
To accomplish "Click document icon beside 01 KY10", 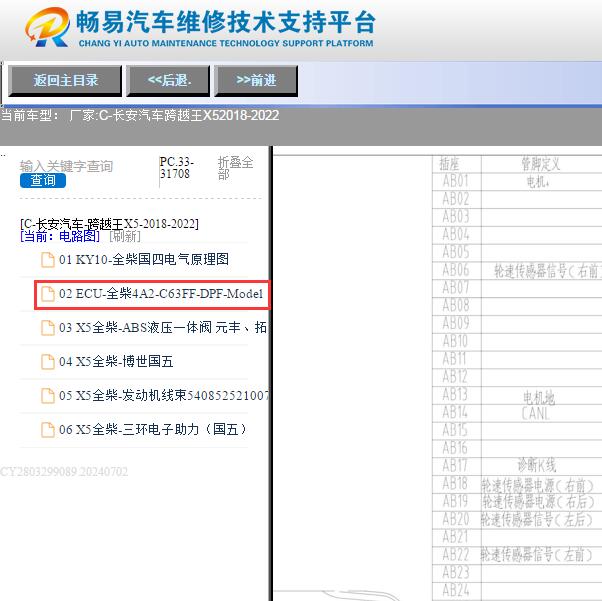I will tap(48, 259).
